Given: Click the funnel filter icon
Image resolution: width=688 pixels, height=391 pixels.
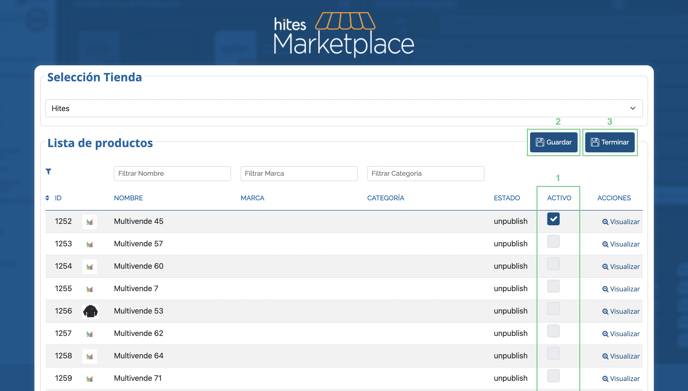Looking at the screenshot, I should [x=48, y=172].
